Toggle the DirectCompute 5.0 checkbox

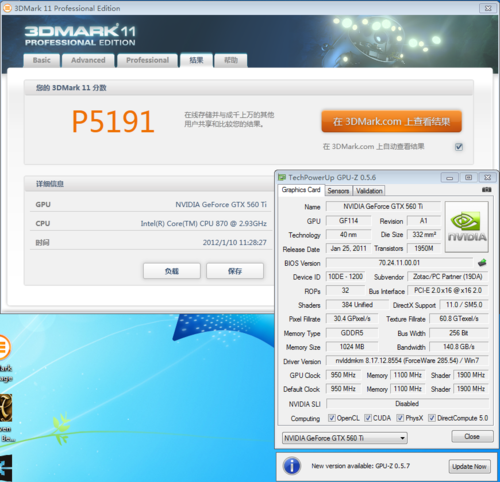pyautogui.click(x=432, y=418)
